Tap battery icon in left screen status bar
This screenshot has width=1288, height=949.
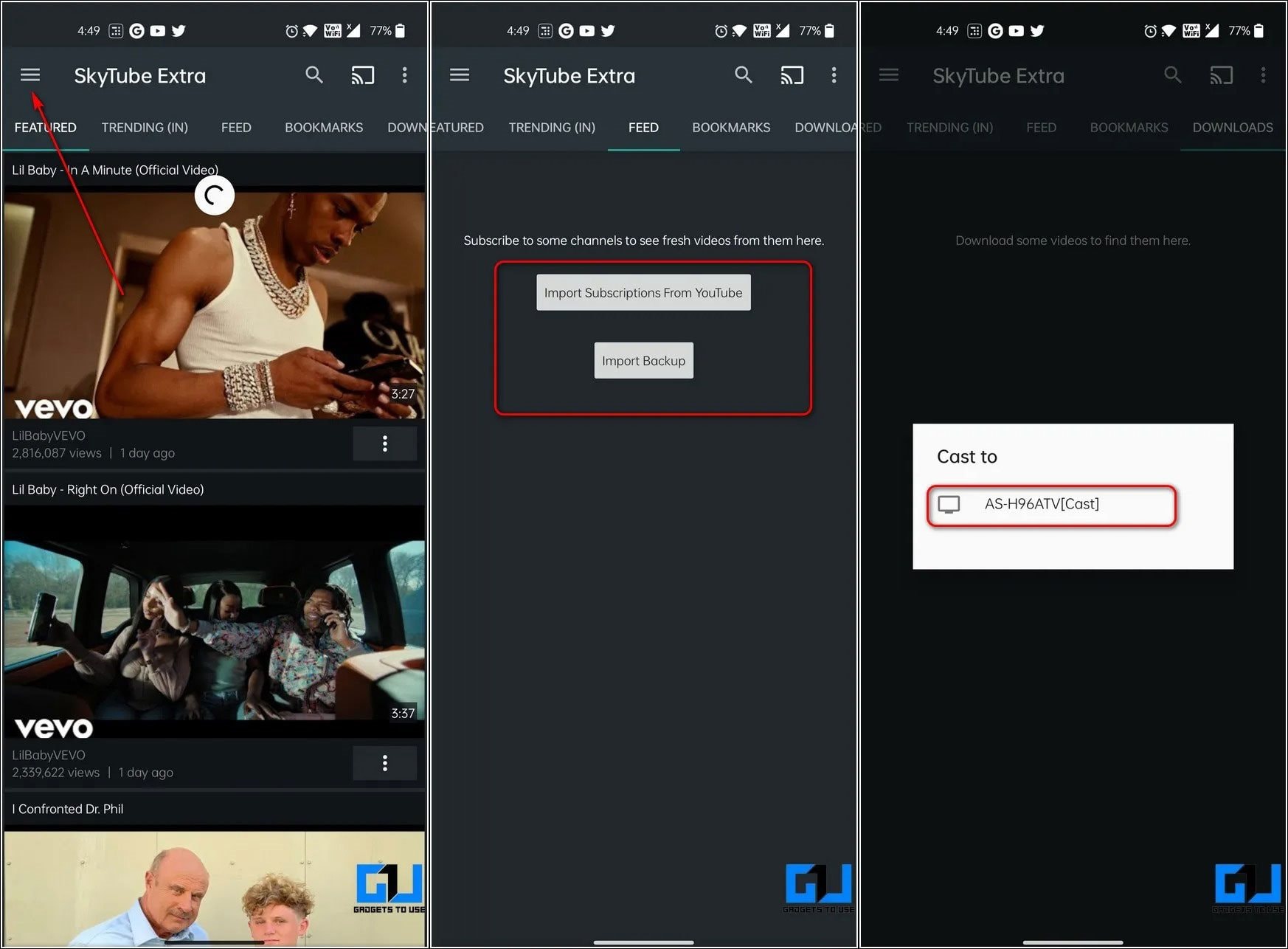(x=400, y=31)
